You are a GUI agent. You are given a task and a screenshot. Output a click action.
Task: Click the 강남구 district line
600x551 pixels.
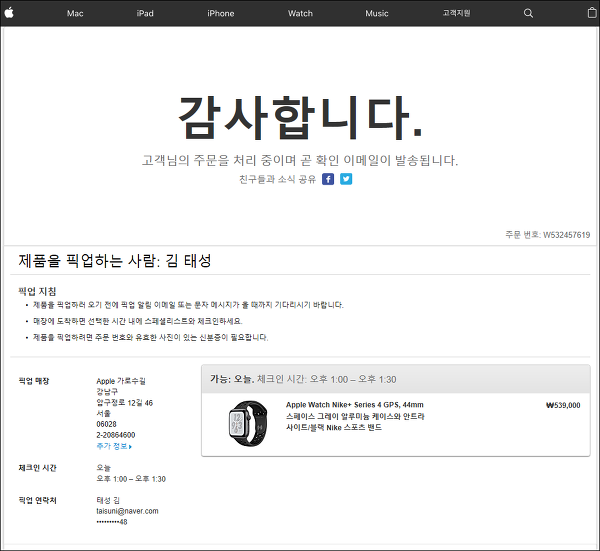[x=107, y=392]
